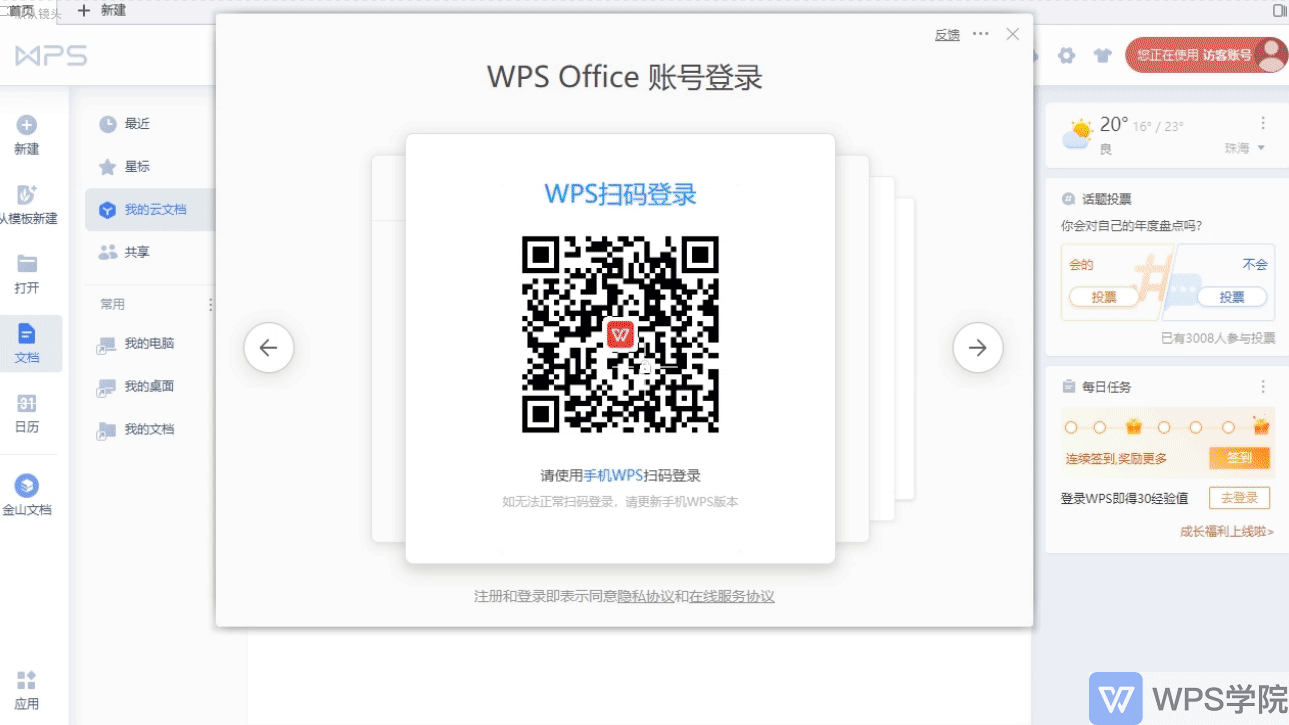The width and height of the screenshot is (1289, 725).
Task: Click the 反馈 feedback link
Action: (947, 35)
